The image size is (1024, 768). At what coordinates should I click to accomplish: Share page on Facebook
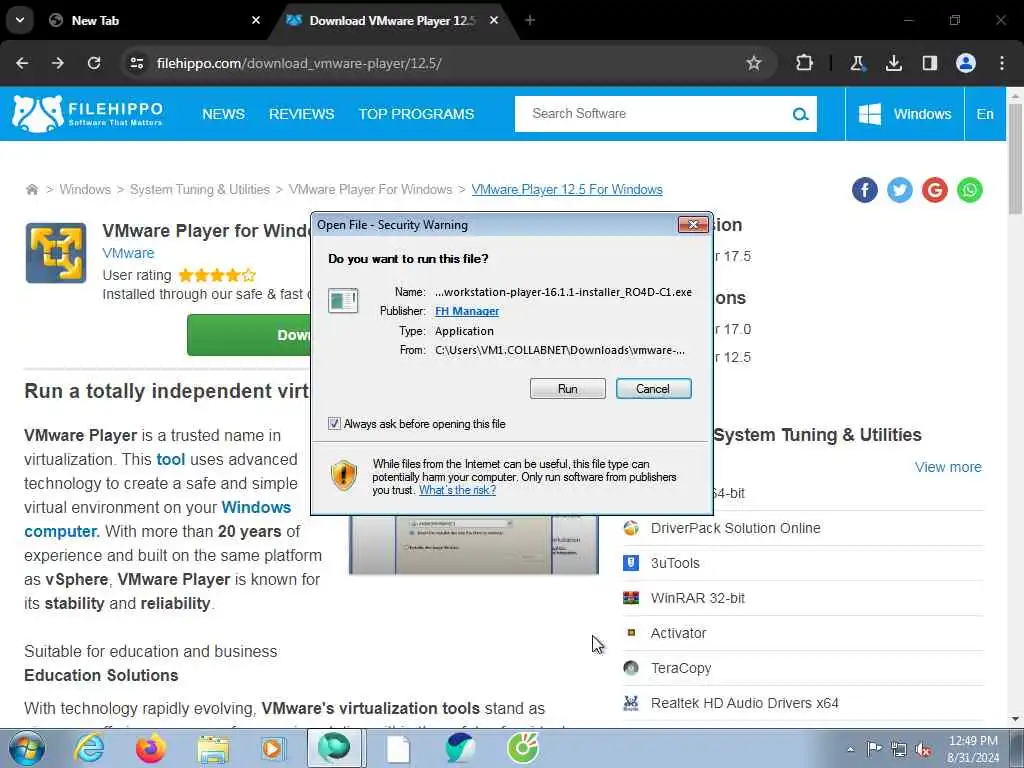coord(865,190)
